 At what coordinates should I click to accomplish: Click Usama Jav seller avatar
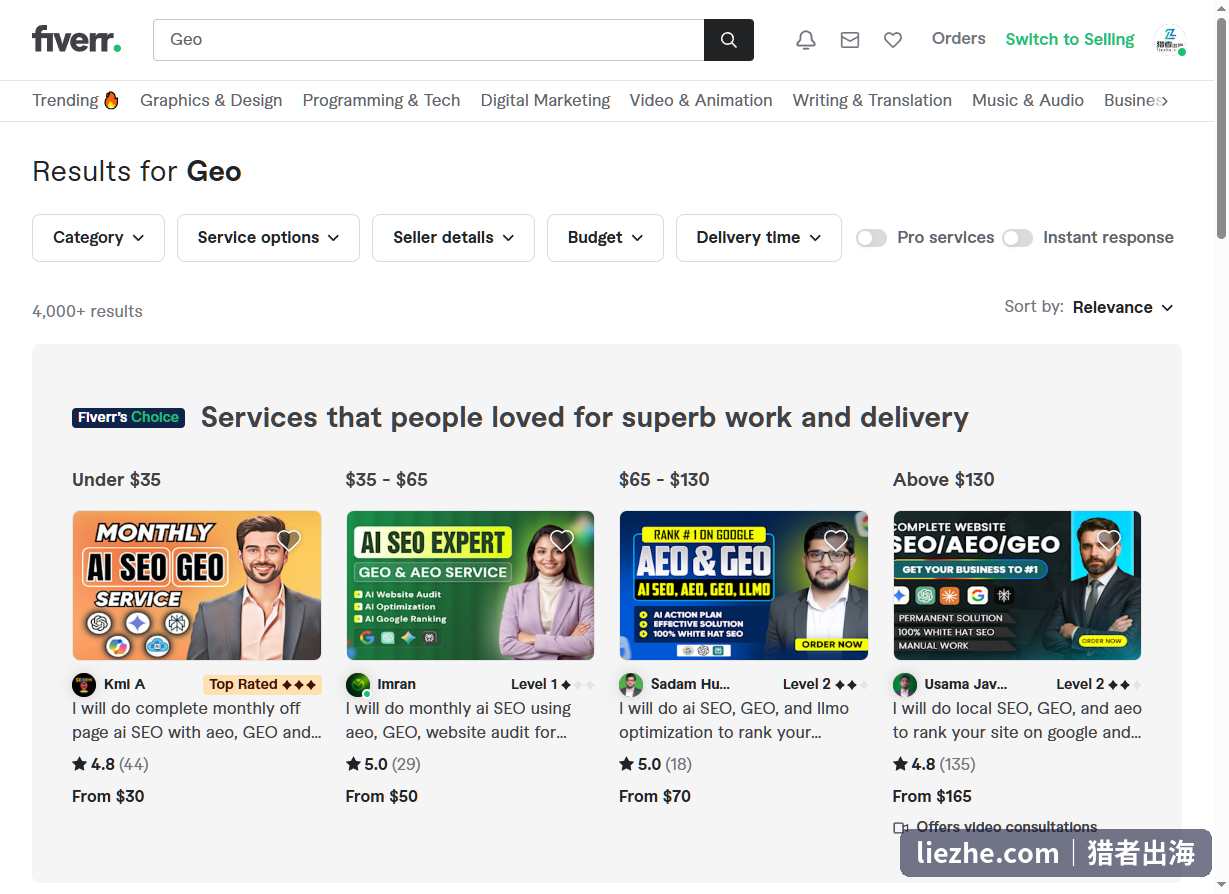905,685
